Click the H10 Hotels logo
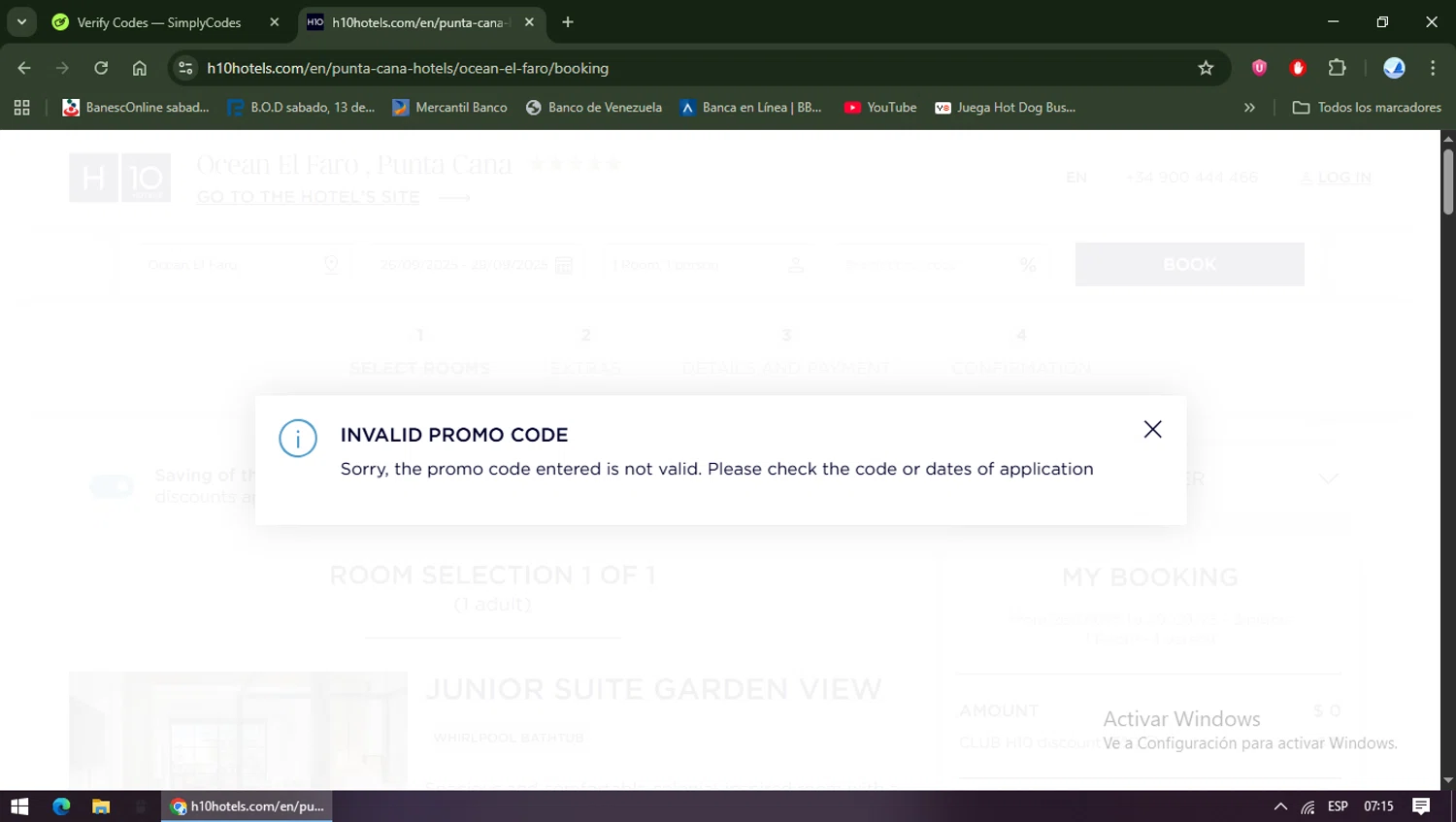Image resolution: width=1456 pixels, height=822 pixels. [x=119, y=178]
